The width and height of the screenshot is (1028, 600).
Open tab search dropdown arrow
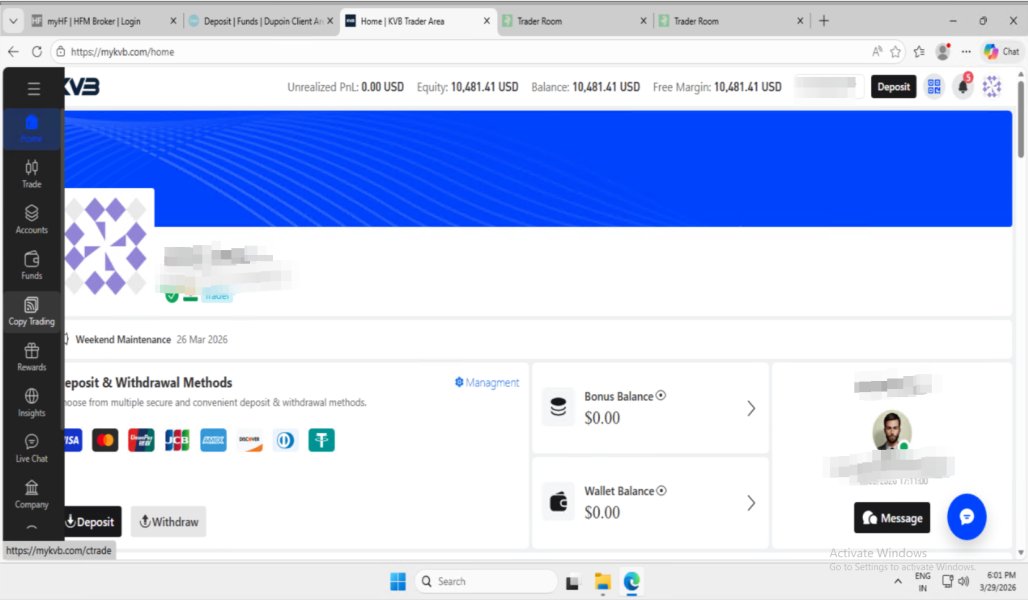tap(12, 21)
